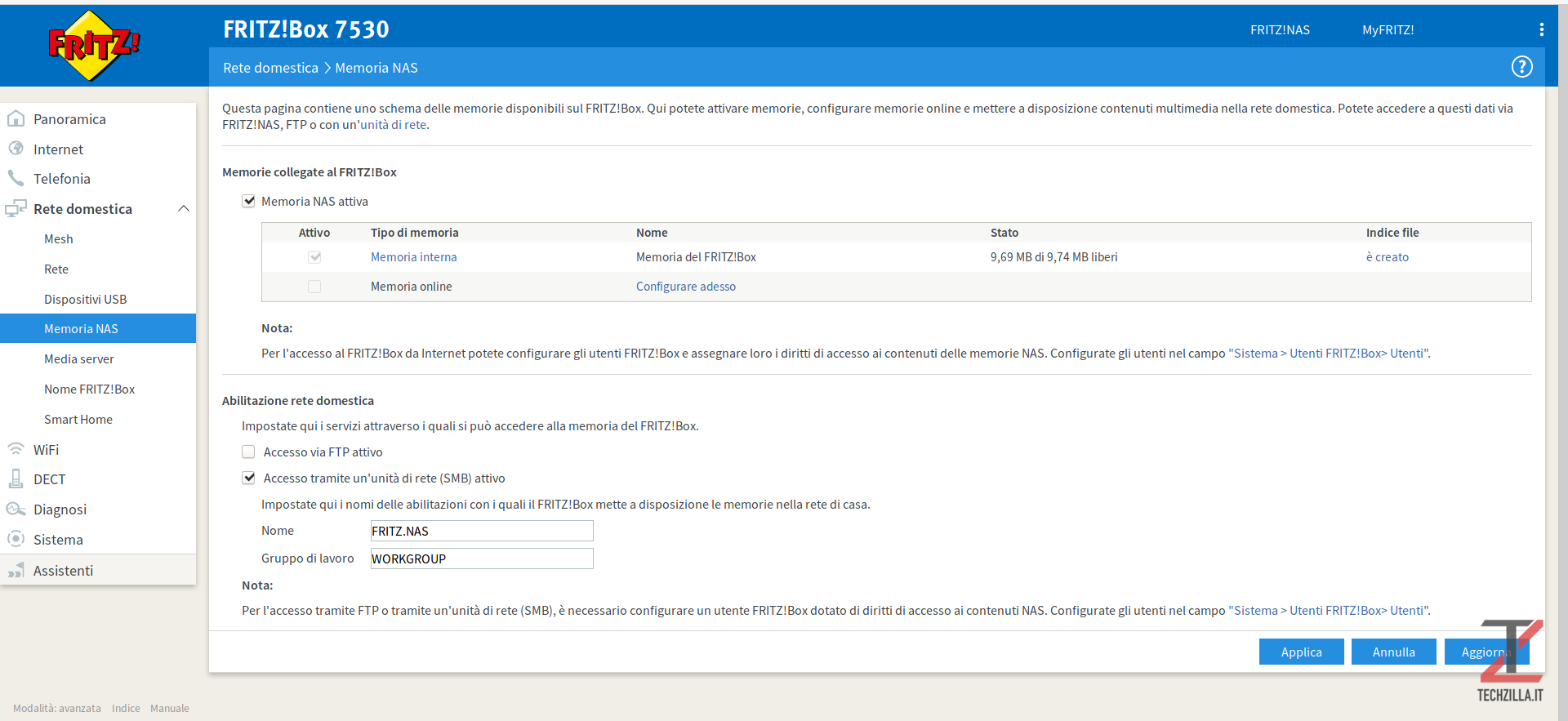Viewport: 1568px width, 721px height.
Task: Collapse the Rete domestica section chevron
Action: (x=184, y=208)
